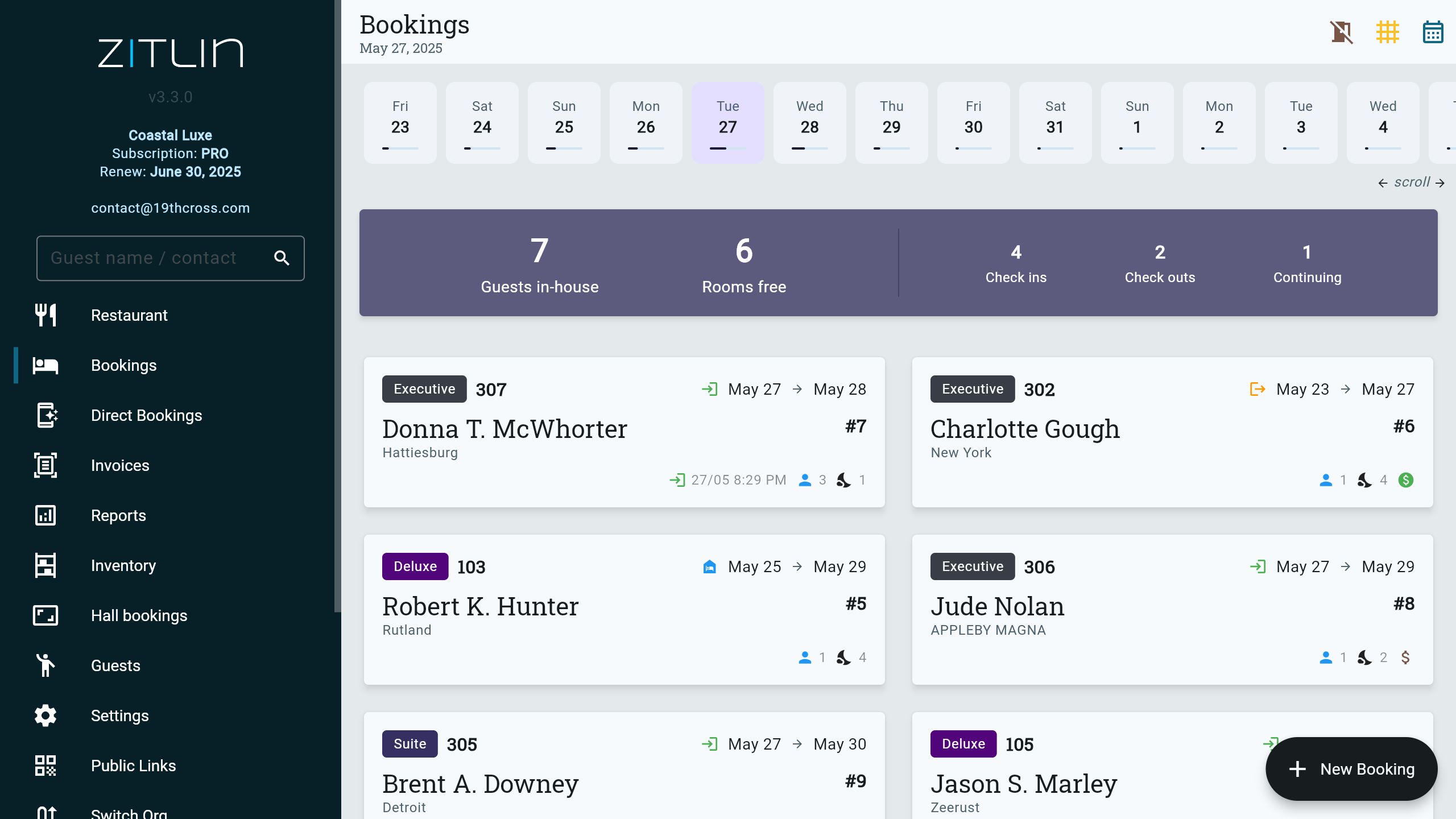Open the Public Links QR icon
This screenshot has height=819, width=1456.
[45, 766]
